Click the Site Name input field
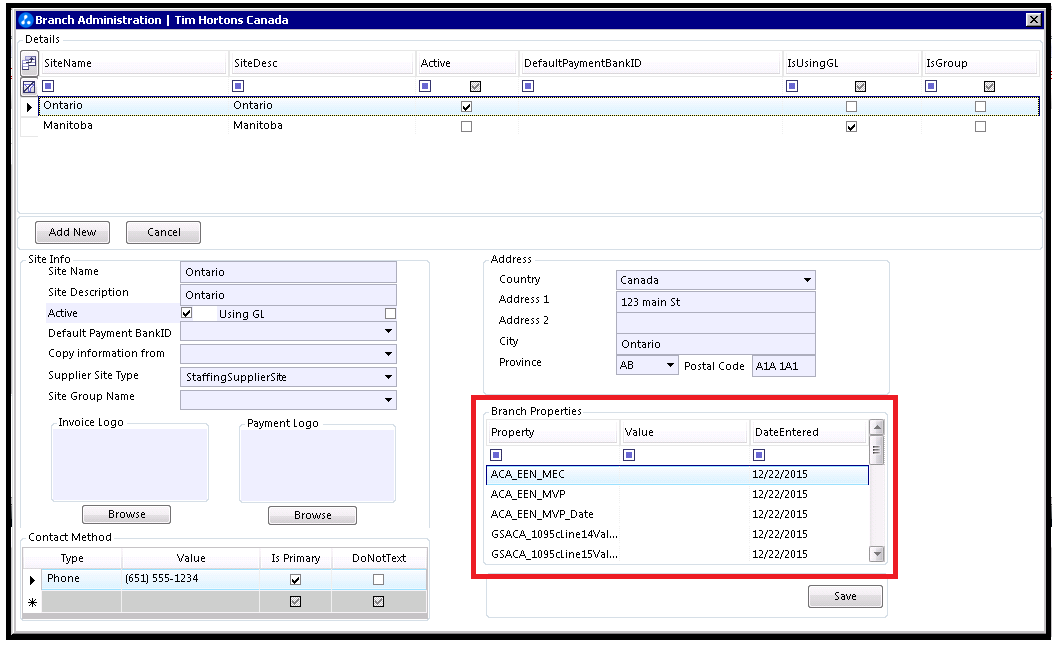 click(x=289, y=272)
